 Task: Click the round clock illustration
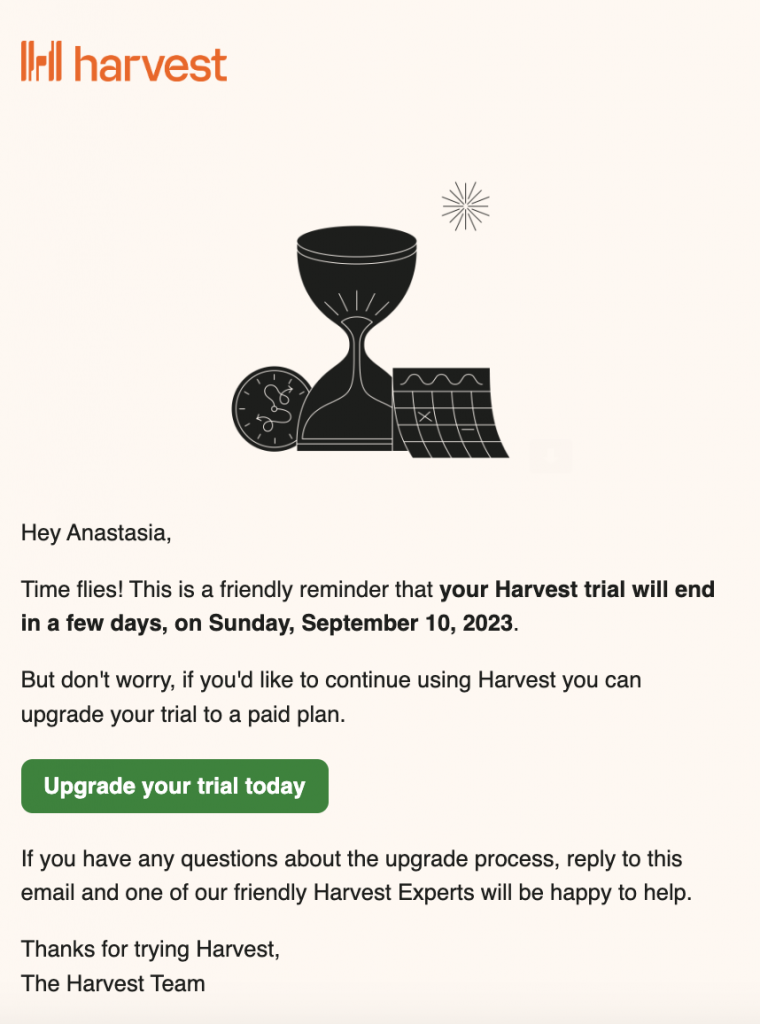[x=272, y=409]
